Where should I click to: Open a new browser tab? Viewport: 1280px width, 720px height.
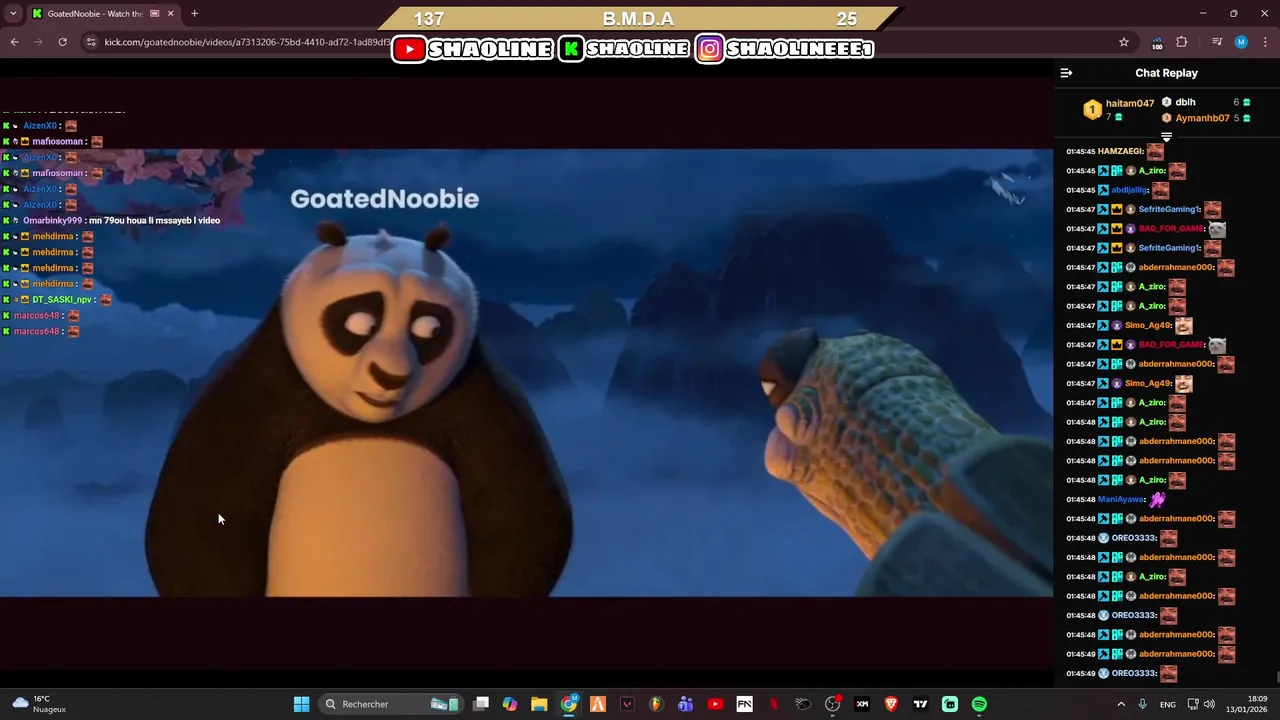coord(194,14)
